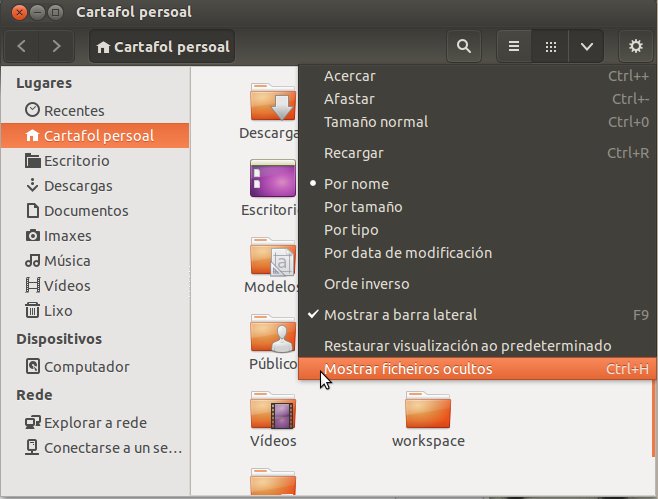The height and width of the screenshot is (499, 658).
Task: Open Documentos in sidebar
Action: 95,211
